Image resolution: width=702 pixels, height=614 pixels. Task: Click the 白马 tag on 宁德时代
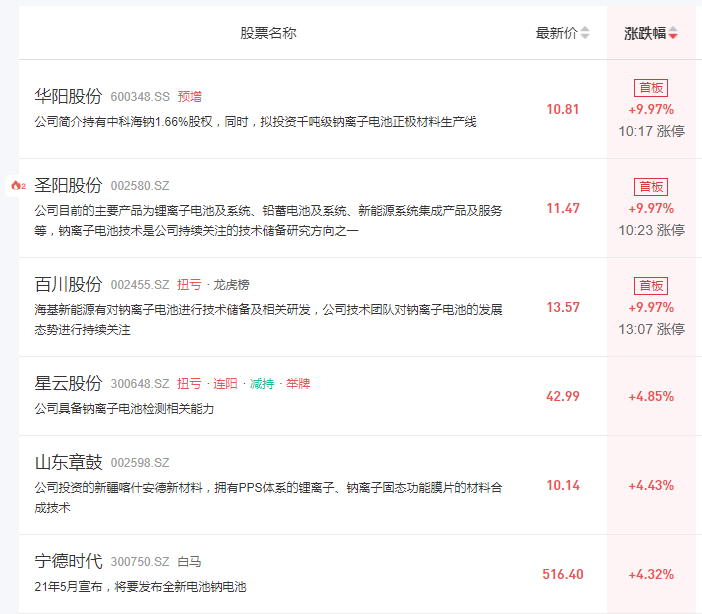[189, 562]
